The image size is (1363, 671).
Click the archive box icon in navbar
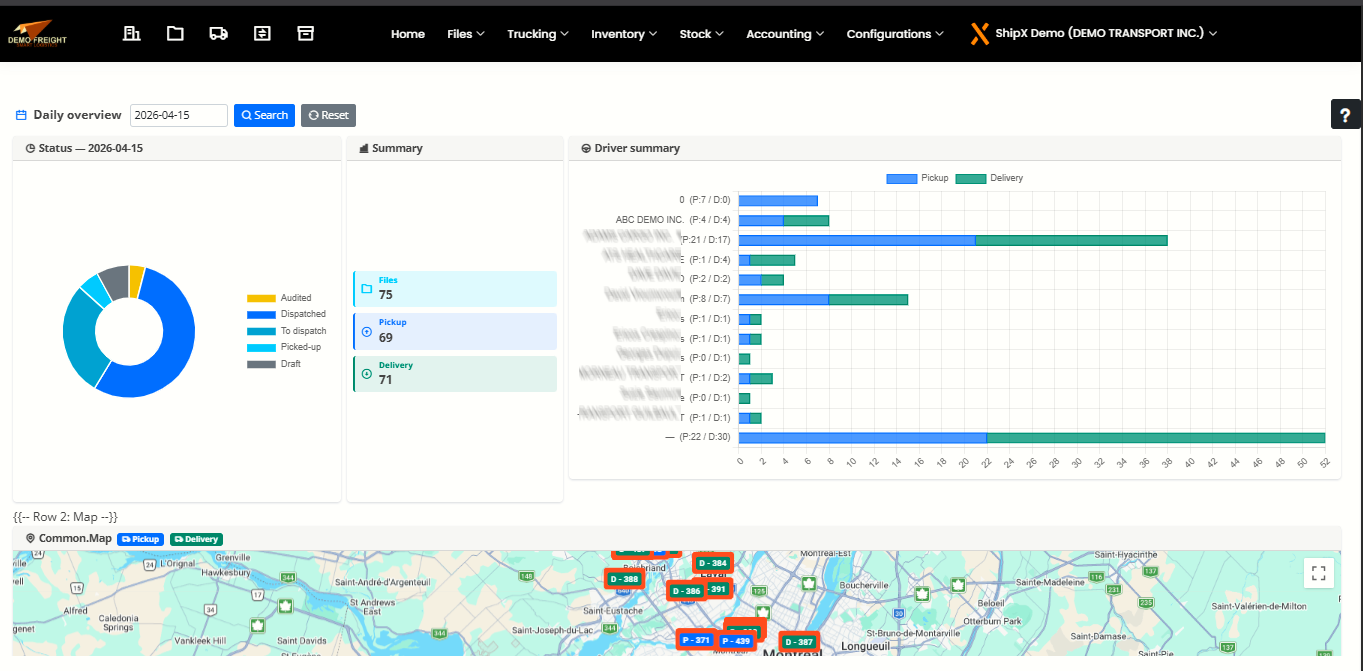306,33
